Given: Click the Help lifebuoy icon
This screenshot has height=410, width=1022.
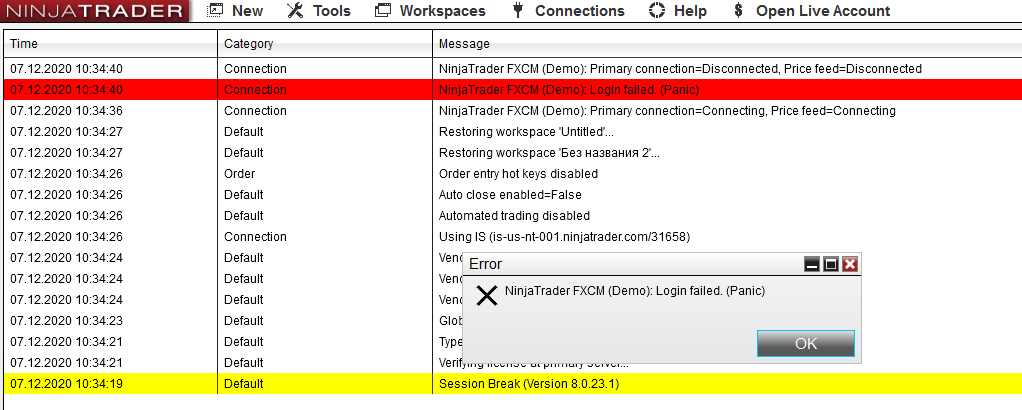Looking at the screenshot, I should 657,11.
